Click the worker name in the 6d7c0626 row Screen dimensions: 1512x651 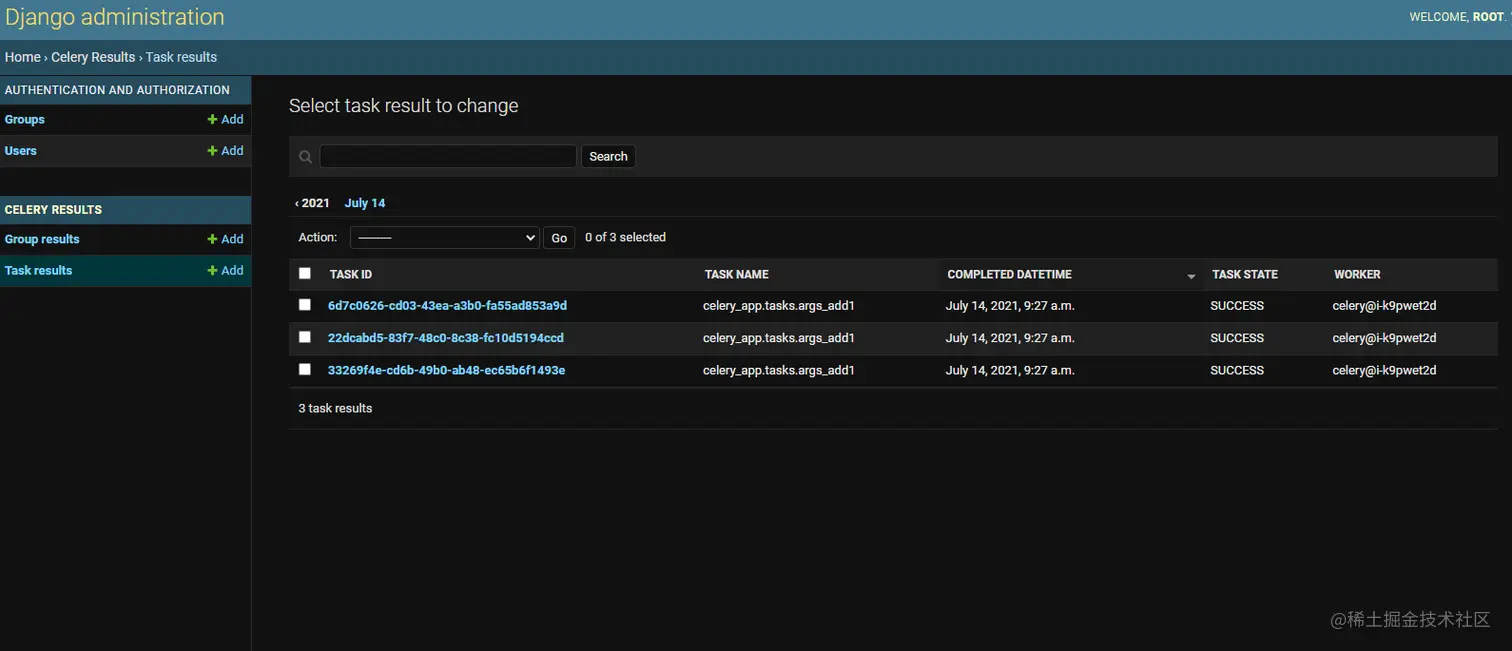click(x=1384, y=306)
